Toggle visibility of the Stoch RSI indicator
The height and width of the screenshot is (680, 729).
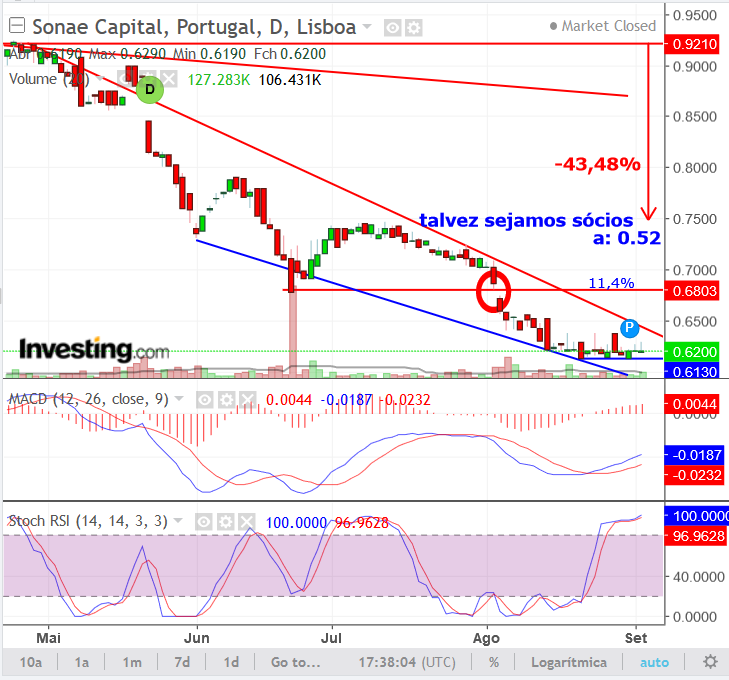[x=204, y=522]
